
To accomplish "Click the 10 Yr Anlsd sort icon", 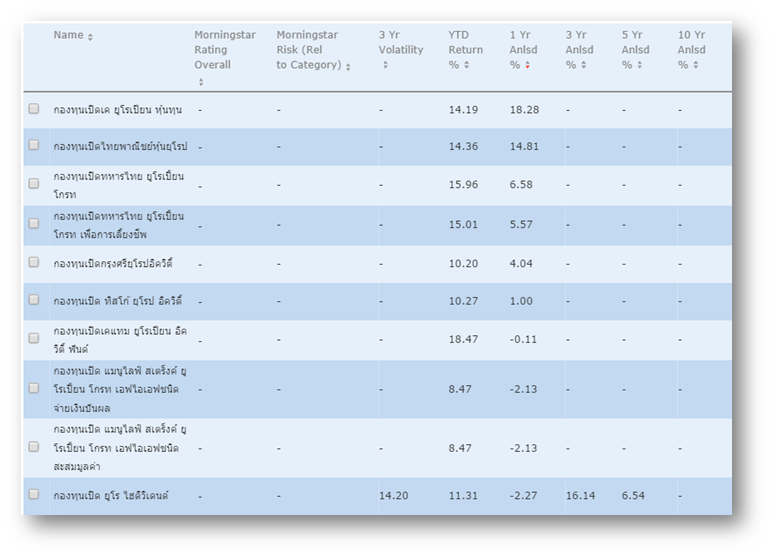I will pyautogui.click(x=695, y=66).
